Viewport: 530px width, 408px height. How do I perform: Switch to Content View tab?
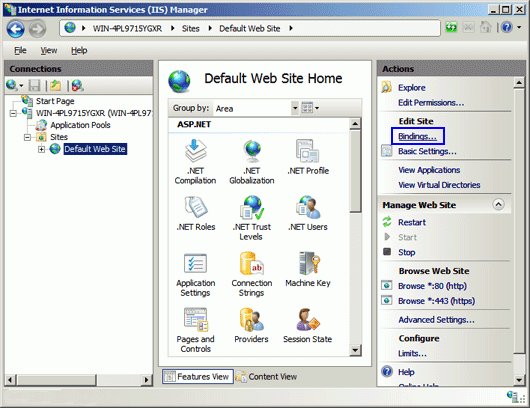click(266, 377)
